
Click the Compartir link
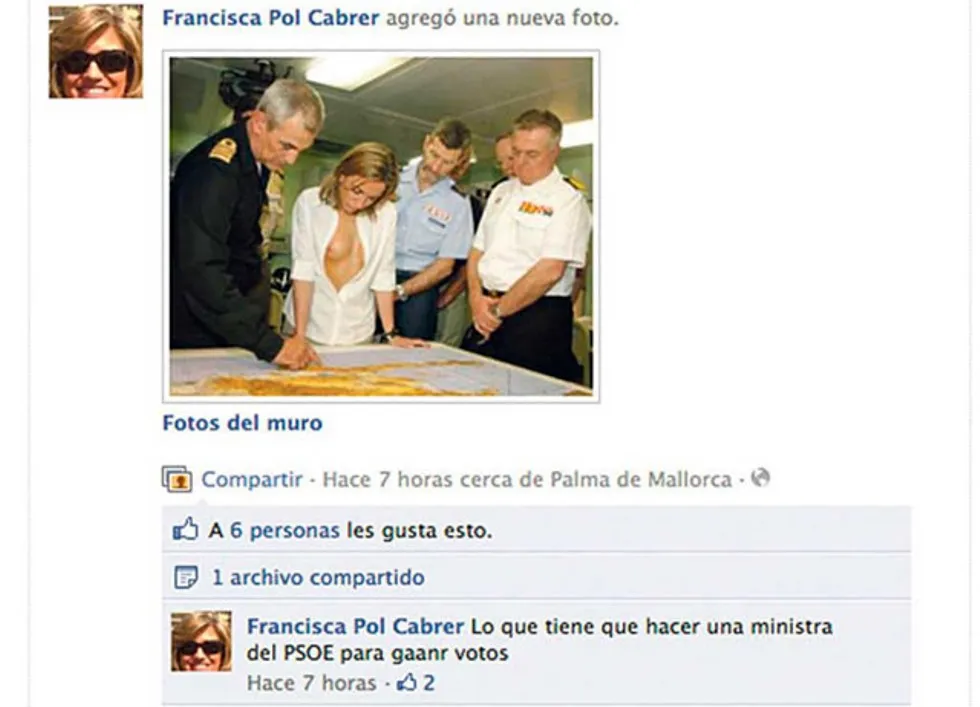tap(252, 479)
